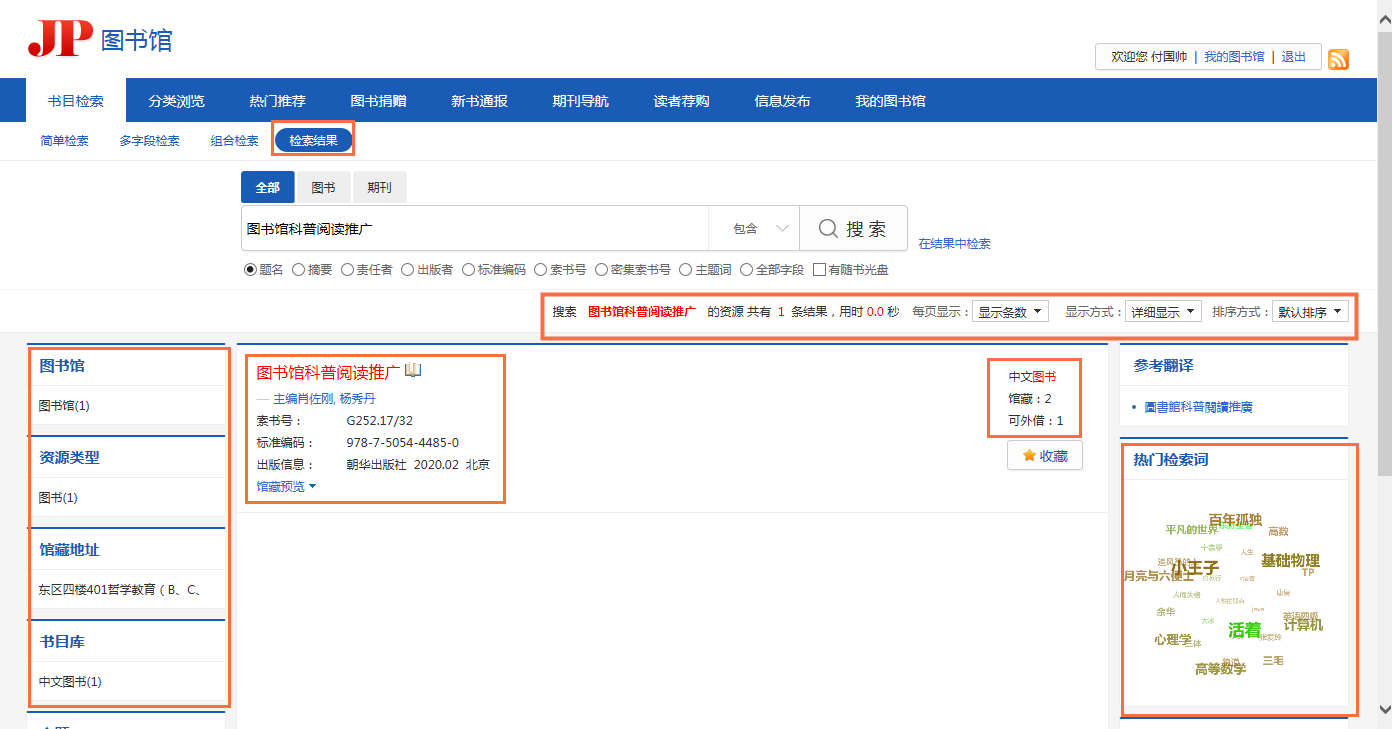Click the 收藏 star button
Screen dimensions: 1392x729
pyautogui.click(x=1045, y=456)
